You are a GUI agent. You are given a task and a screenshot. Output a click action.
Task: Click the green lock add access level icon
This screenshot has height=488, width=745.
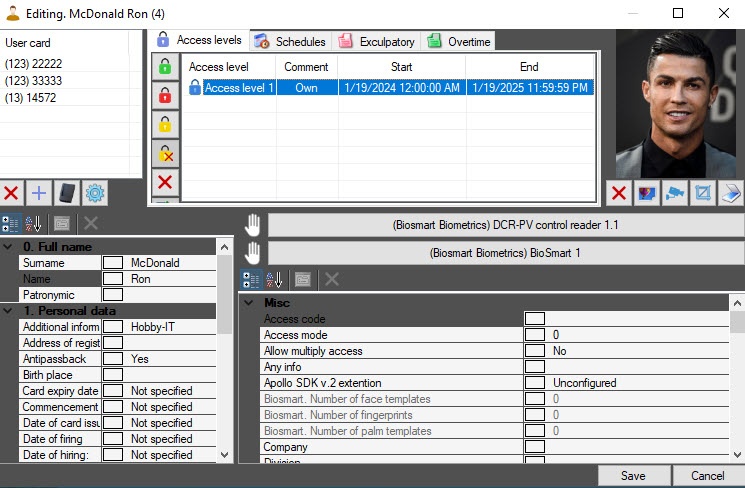tap(165, 66)
